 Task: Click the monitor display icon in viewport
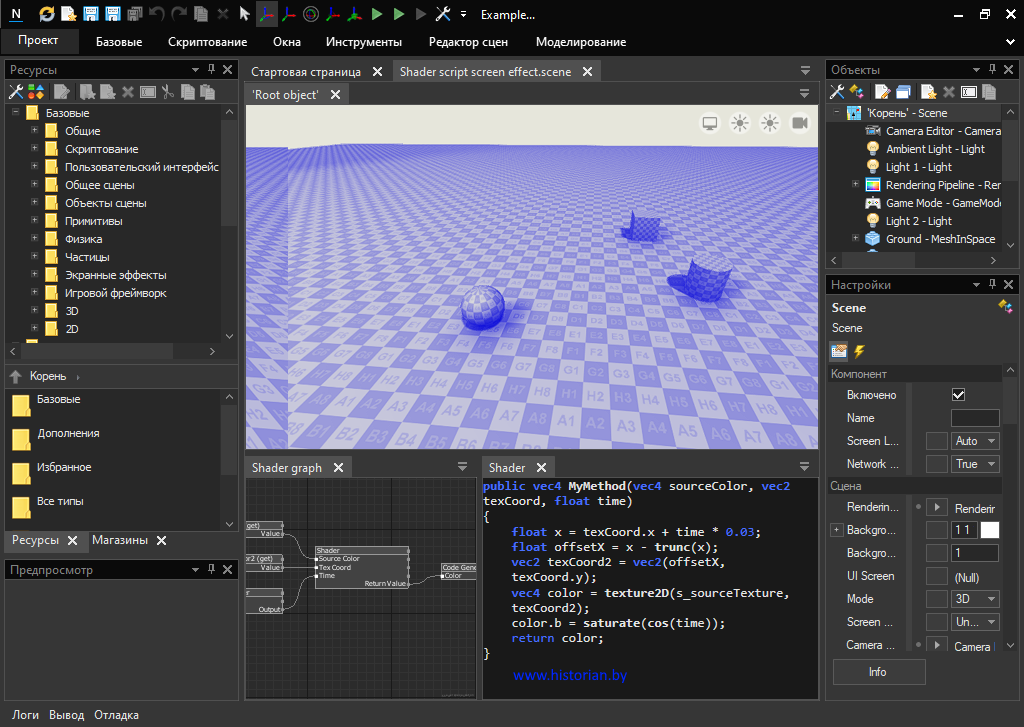click(x=710, y=123)
